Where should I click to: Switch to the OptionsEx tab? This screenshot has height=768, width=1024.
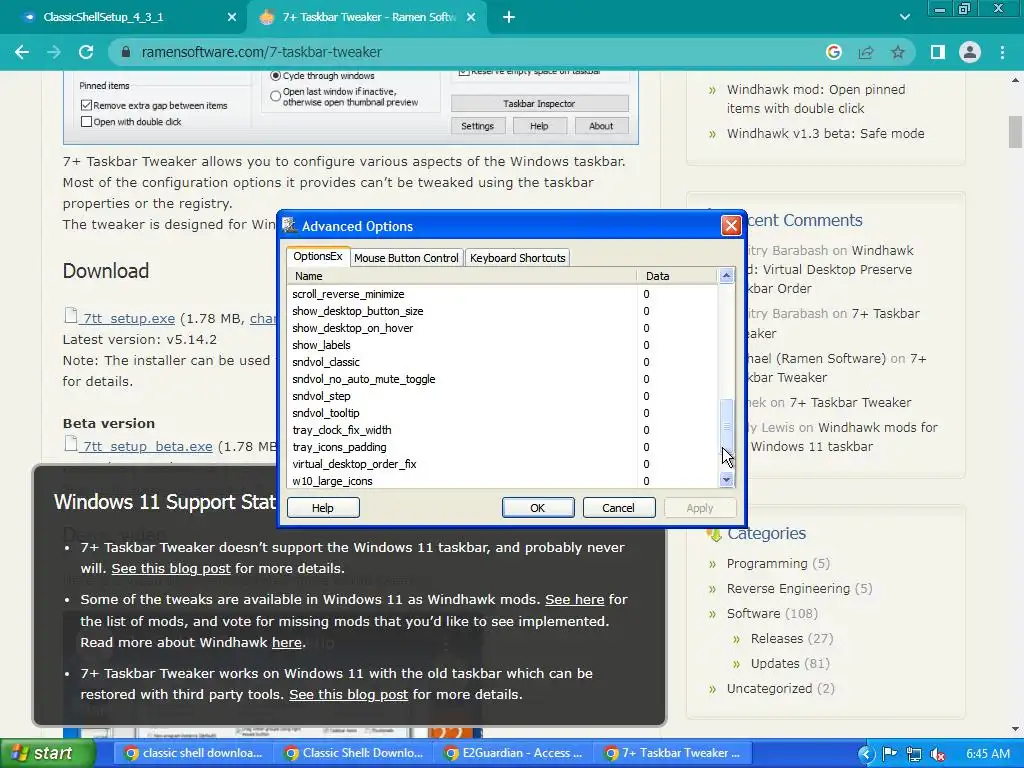tap(318, 257)
